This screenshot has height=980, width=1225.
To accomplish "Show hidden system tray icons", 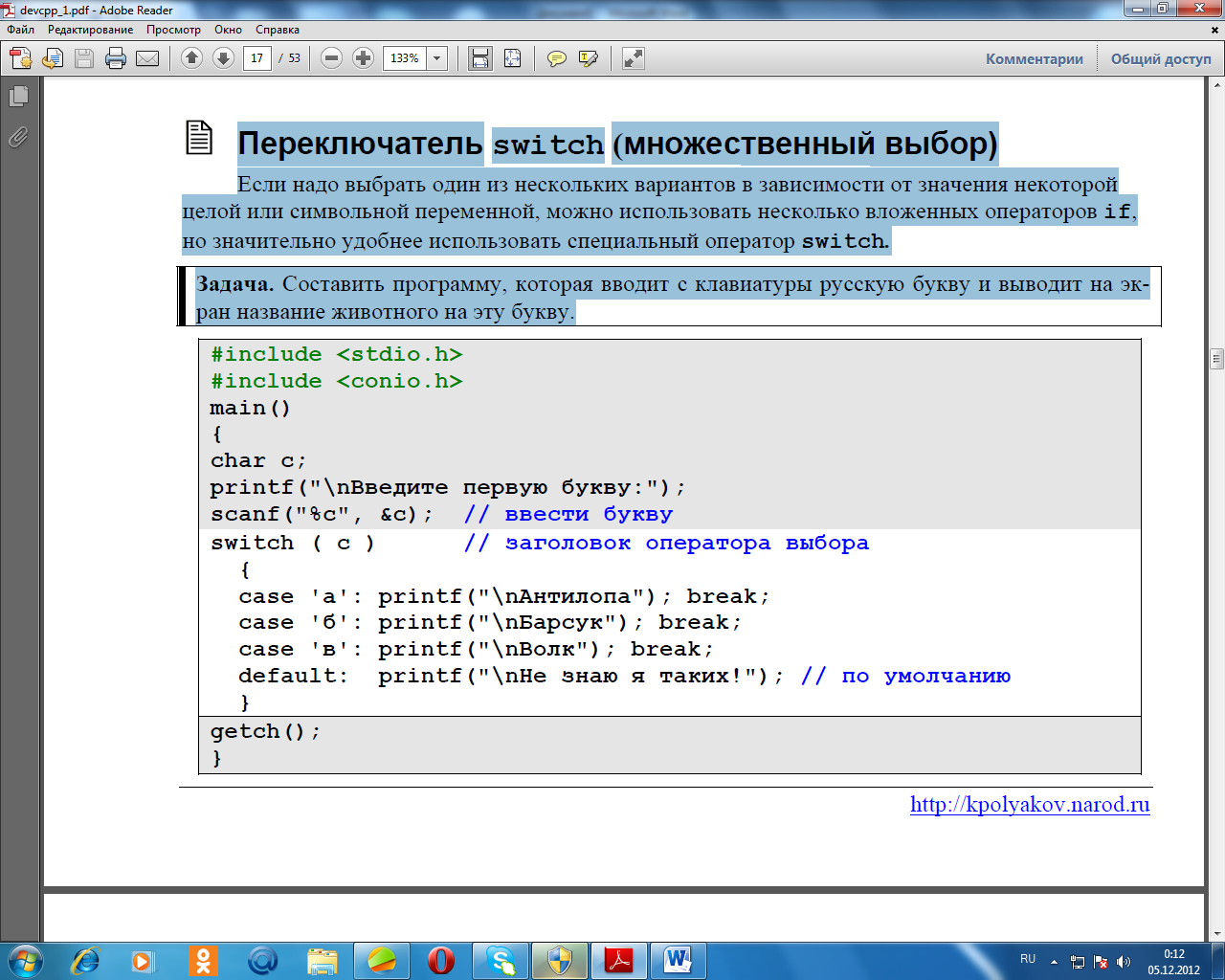I will pos(1054,961).
